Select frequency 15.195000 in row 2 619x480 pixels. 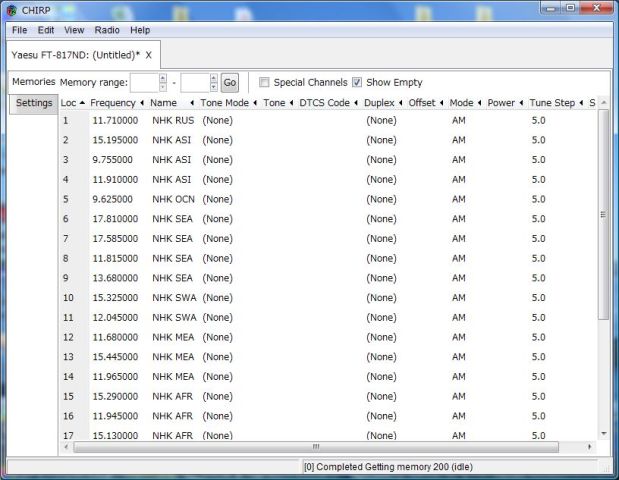115,140
